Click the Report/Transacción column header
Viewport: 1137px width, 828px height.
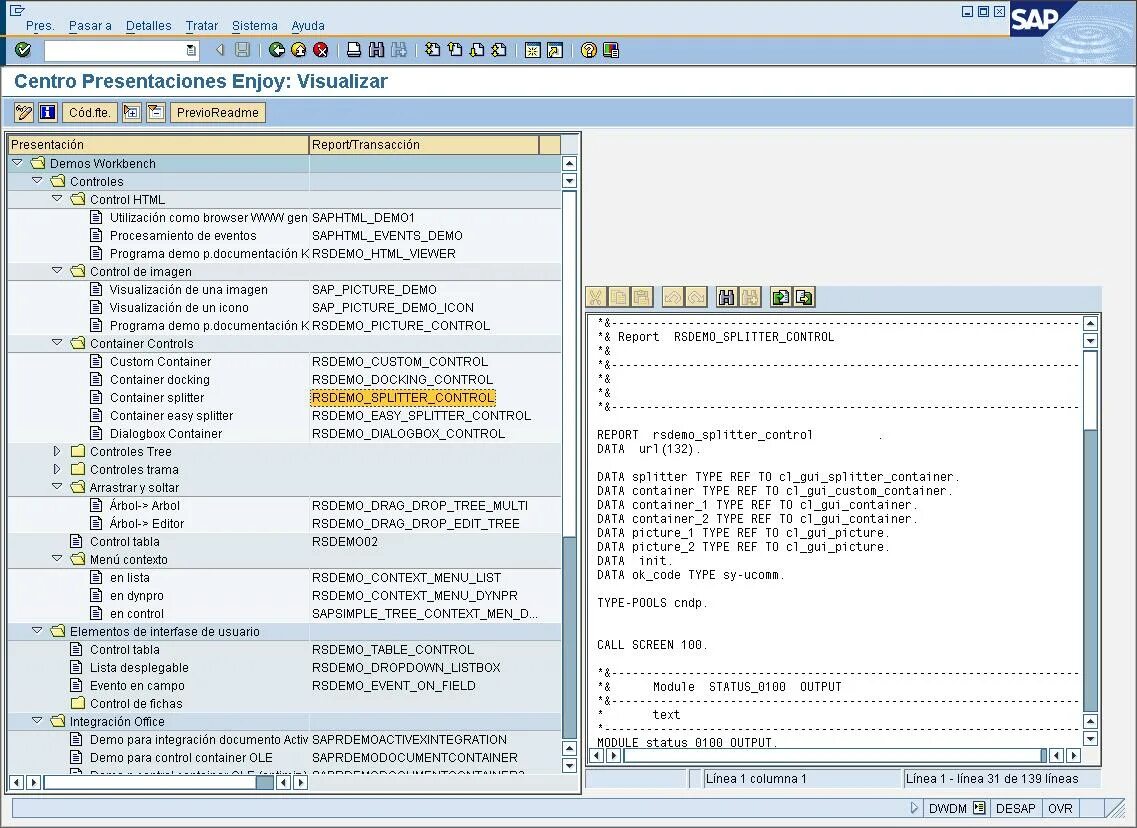[424, 144]
